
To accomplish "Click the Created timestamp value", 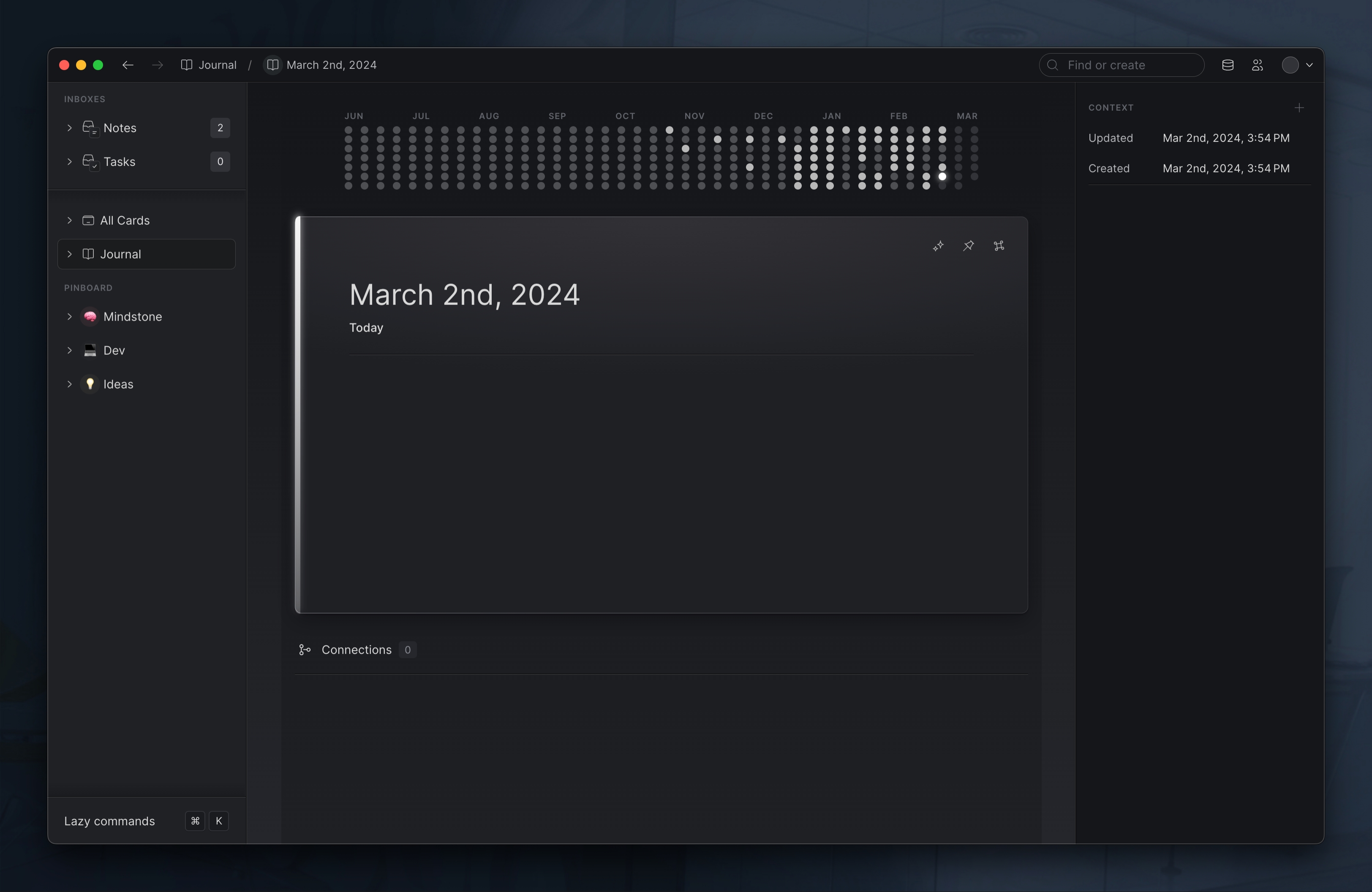I will pyautogui.click(x=1226, y=169).
